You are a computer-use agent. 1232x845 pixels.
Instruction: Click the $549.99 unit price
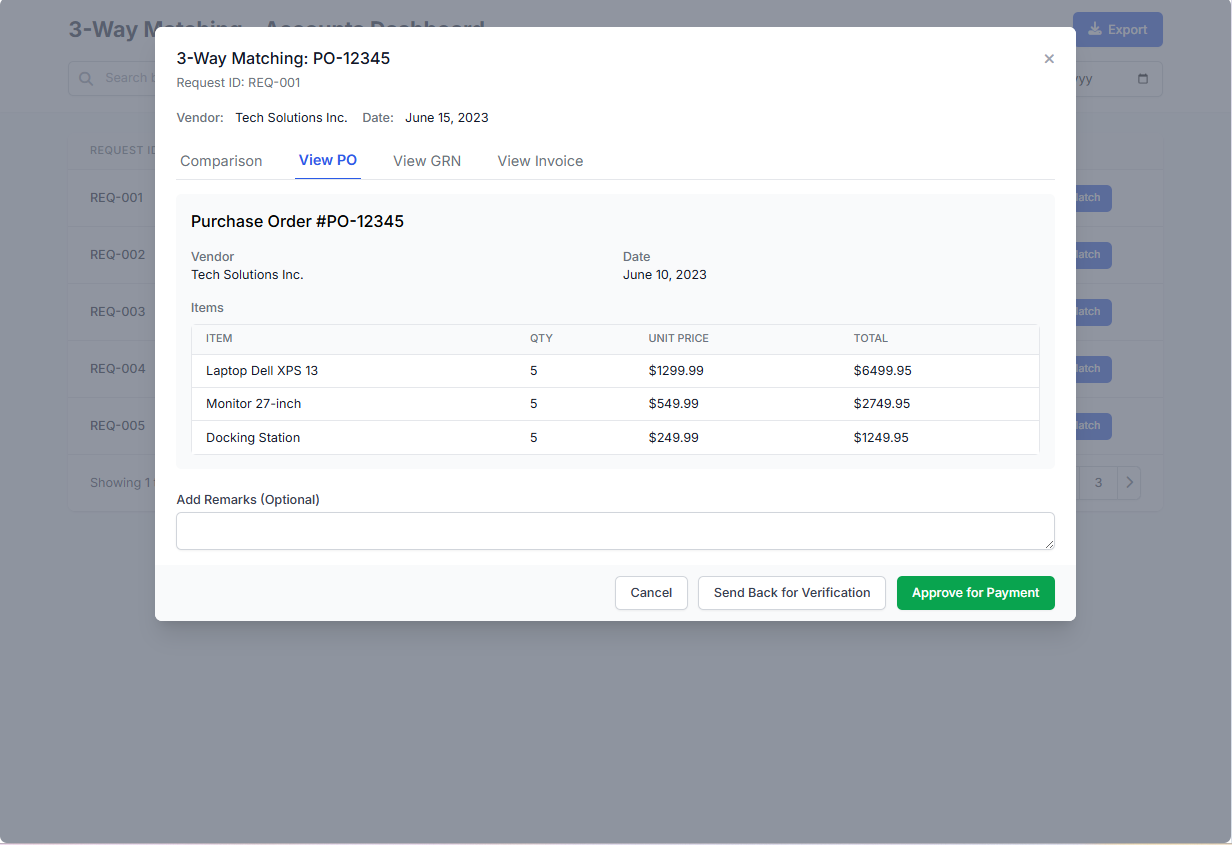click(673, 404)
